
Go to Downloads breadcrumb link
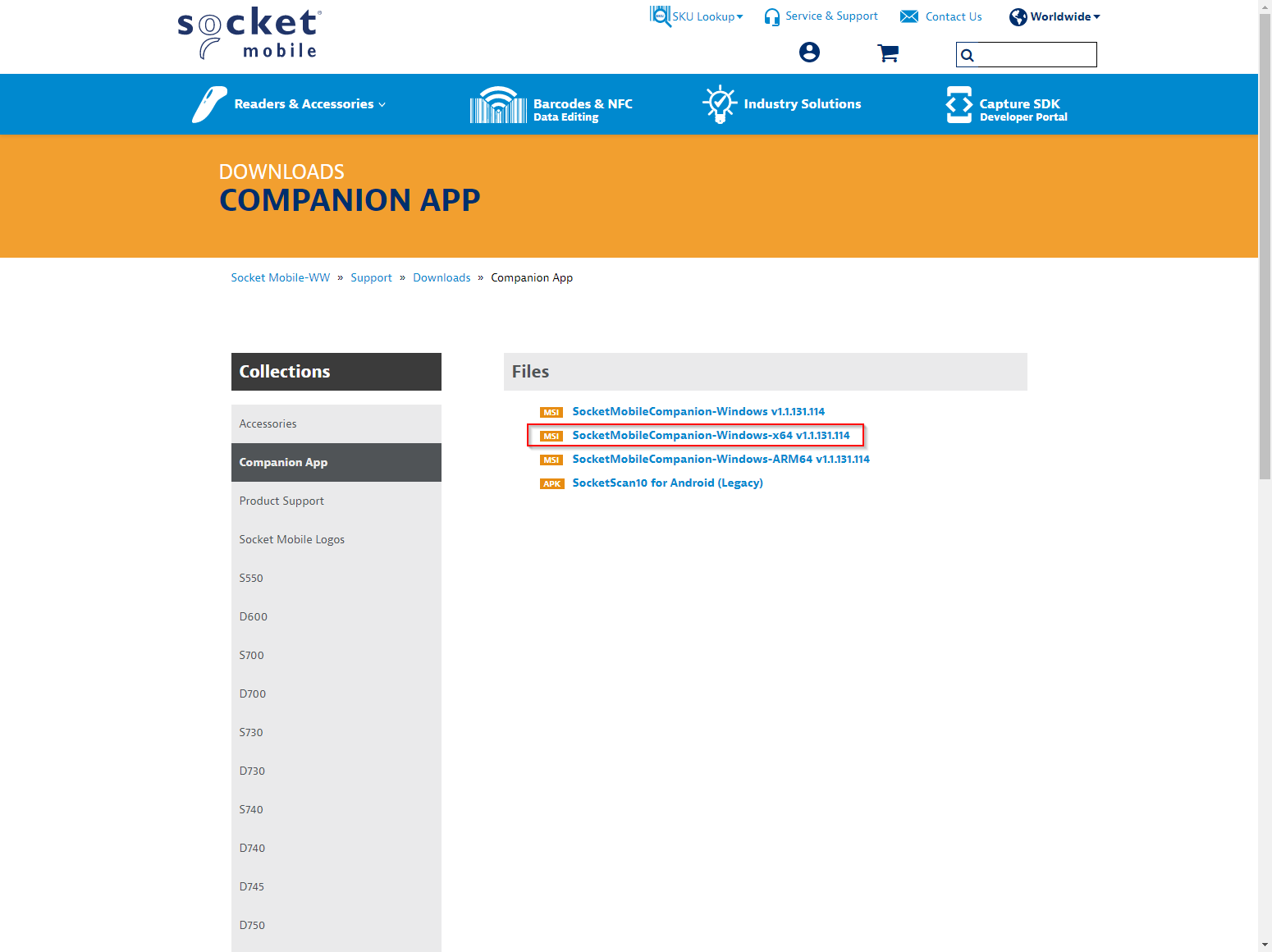[442, 277]
